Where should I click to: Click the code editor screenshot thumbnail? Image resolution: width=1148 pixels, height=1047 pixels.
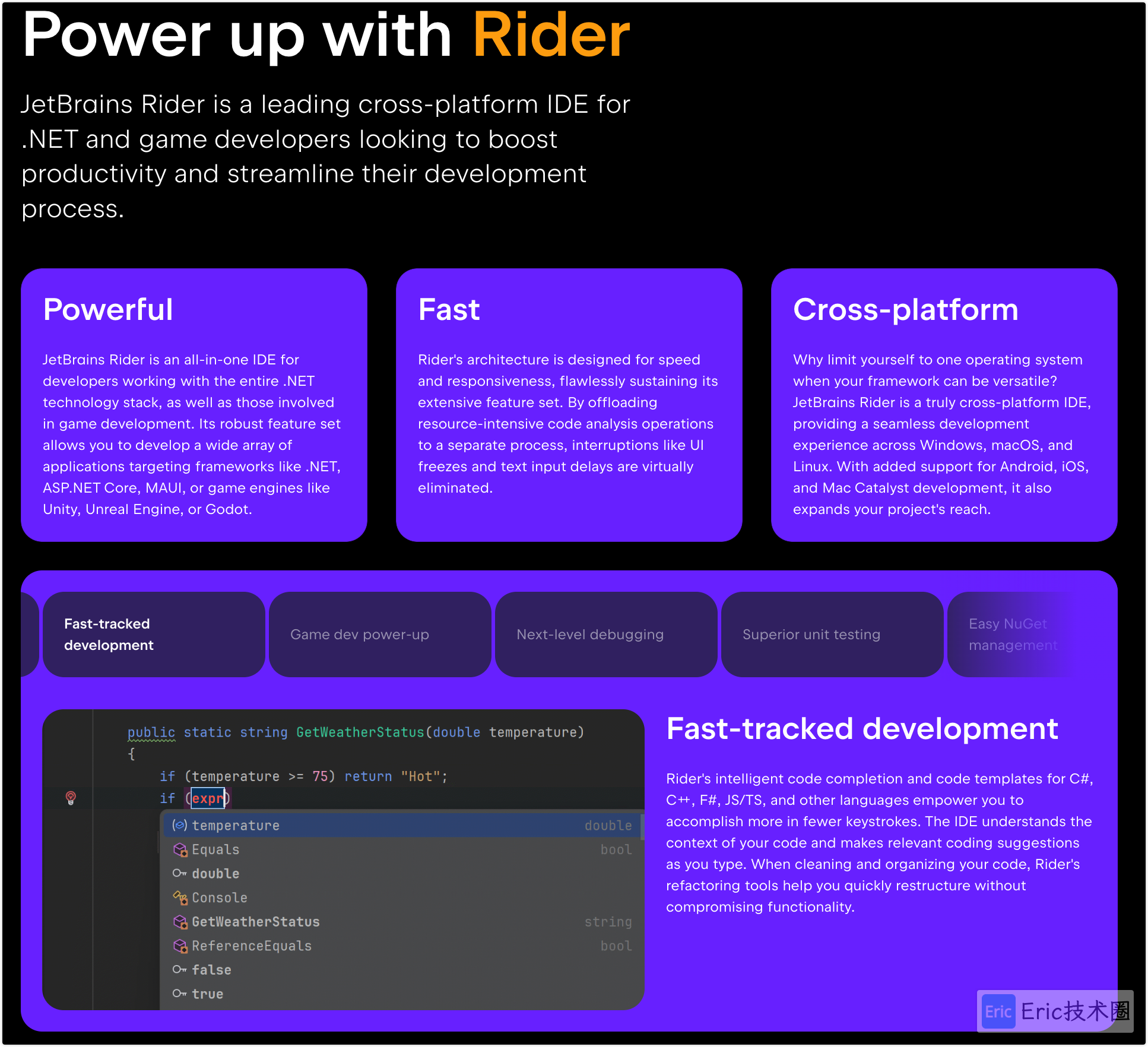click(x=343, y=859)
